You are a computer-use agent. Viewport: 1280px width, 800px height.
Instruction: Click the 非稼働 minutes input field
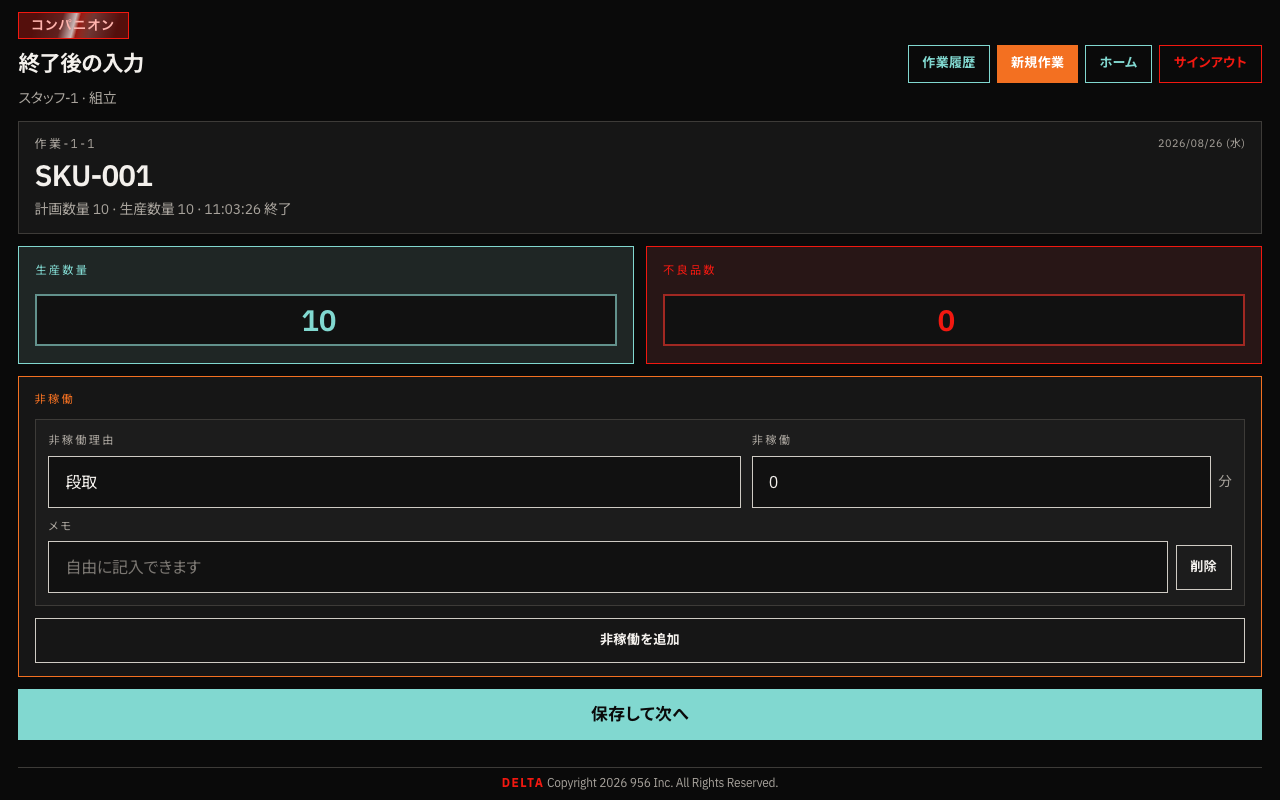tap(981, 482)
